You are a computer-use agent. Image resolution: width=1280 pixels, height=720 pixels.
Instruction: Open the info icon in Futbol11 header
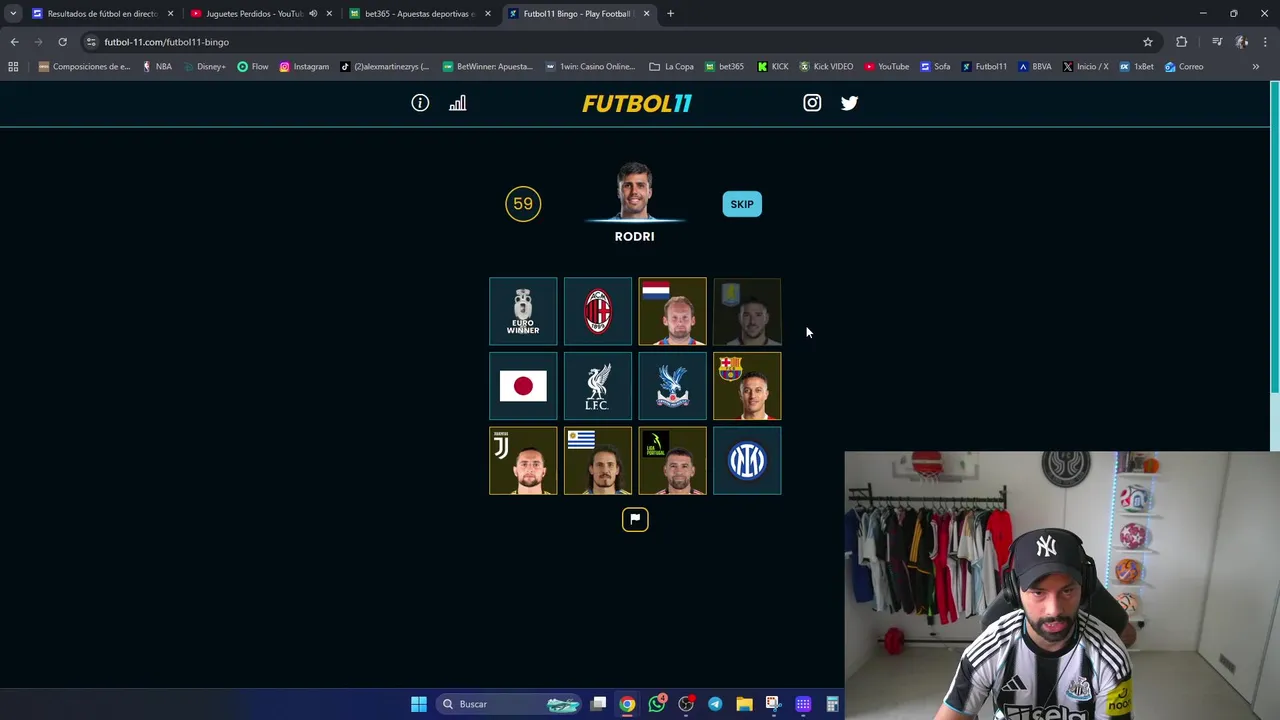(420, 103)
